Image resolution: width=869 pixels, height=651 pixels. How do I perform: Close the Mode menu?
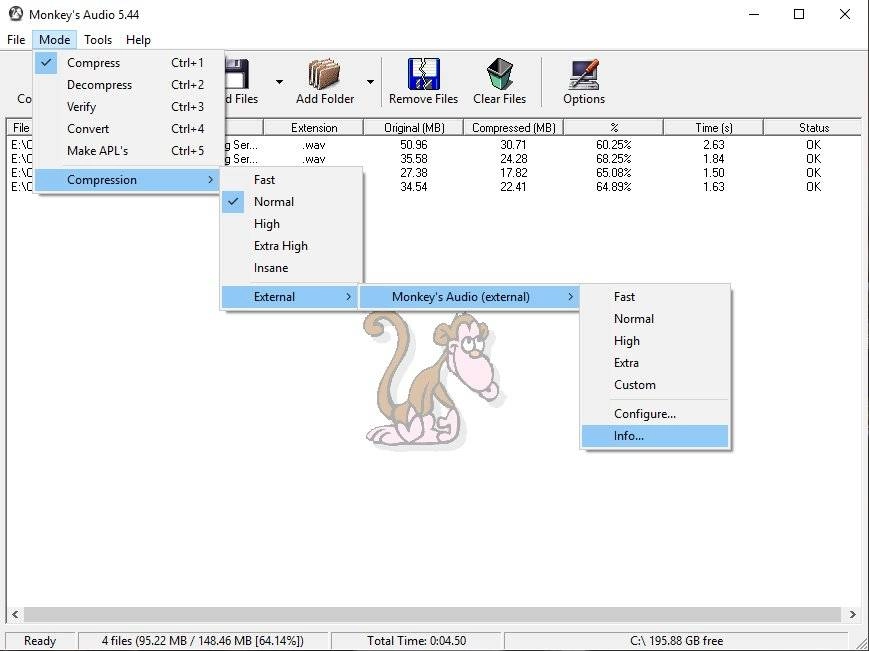pos(54,40)
